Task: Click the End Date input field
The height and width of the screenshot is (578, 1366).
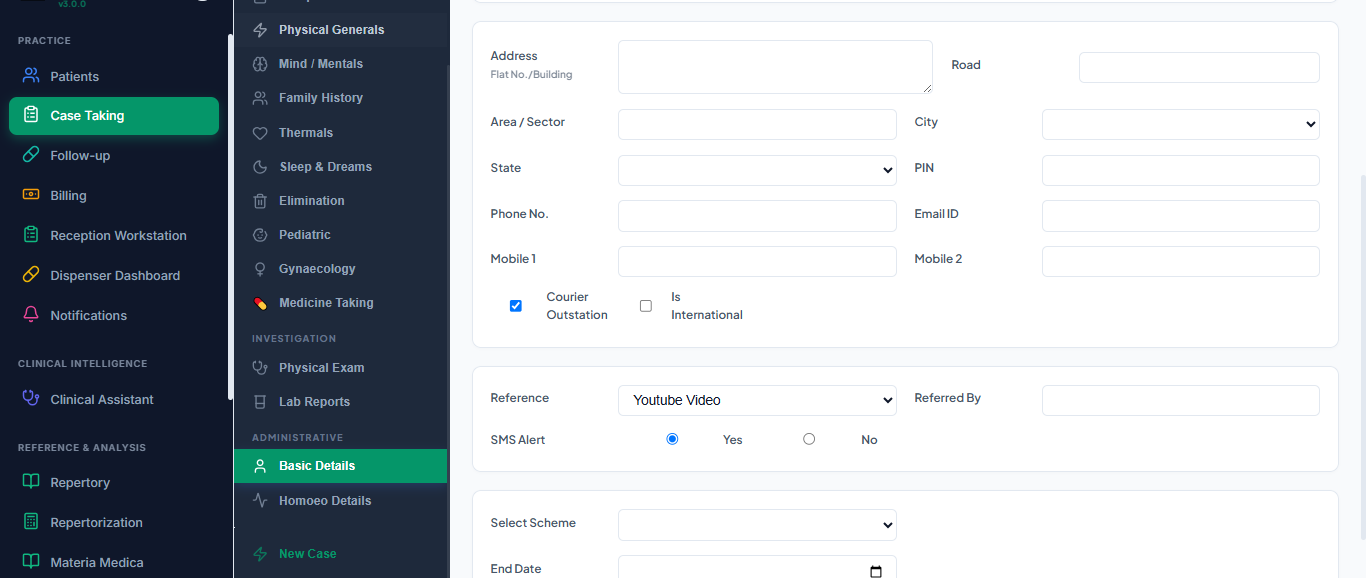Action: pyautogui.click(x=757, y=567)
